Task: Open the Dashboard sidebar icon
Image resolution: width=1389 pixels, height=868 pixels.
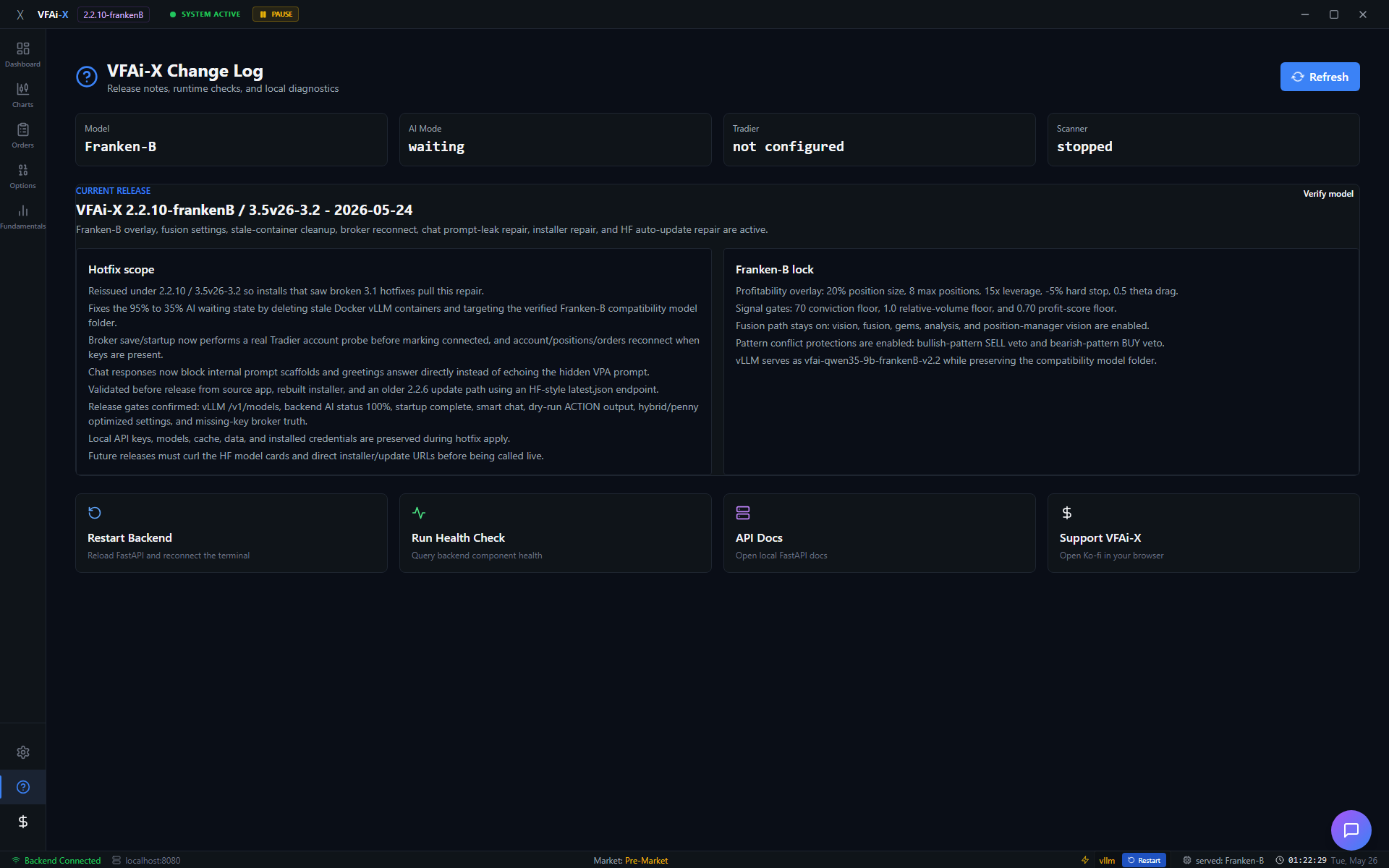Action: tap(22, 54)
